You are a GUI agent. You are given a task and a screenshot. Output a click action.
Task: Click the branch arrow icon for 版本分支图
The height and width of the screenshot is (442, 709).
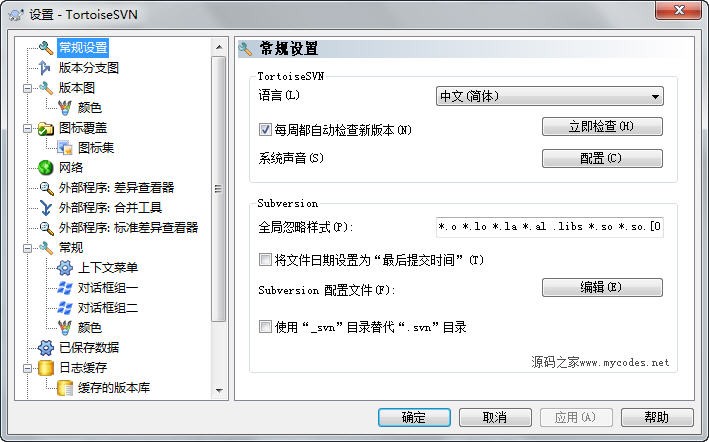44,68
